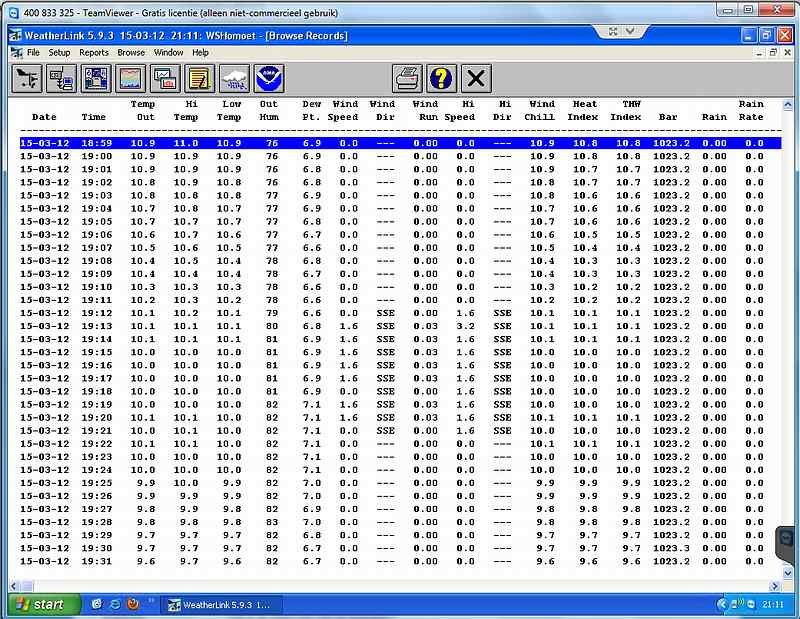
Task: Click the Download data toolbar icon
Action: click(61, 79)
